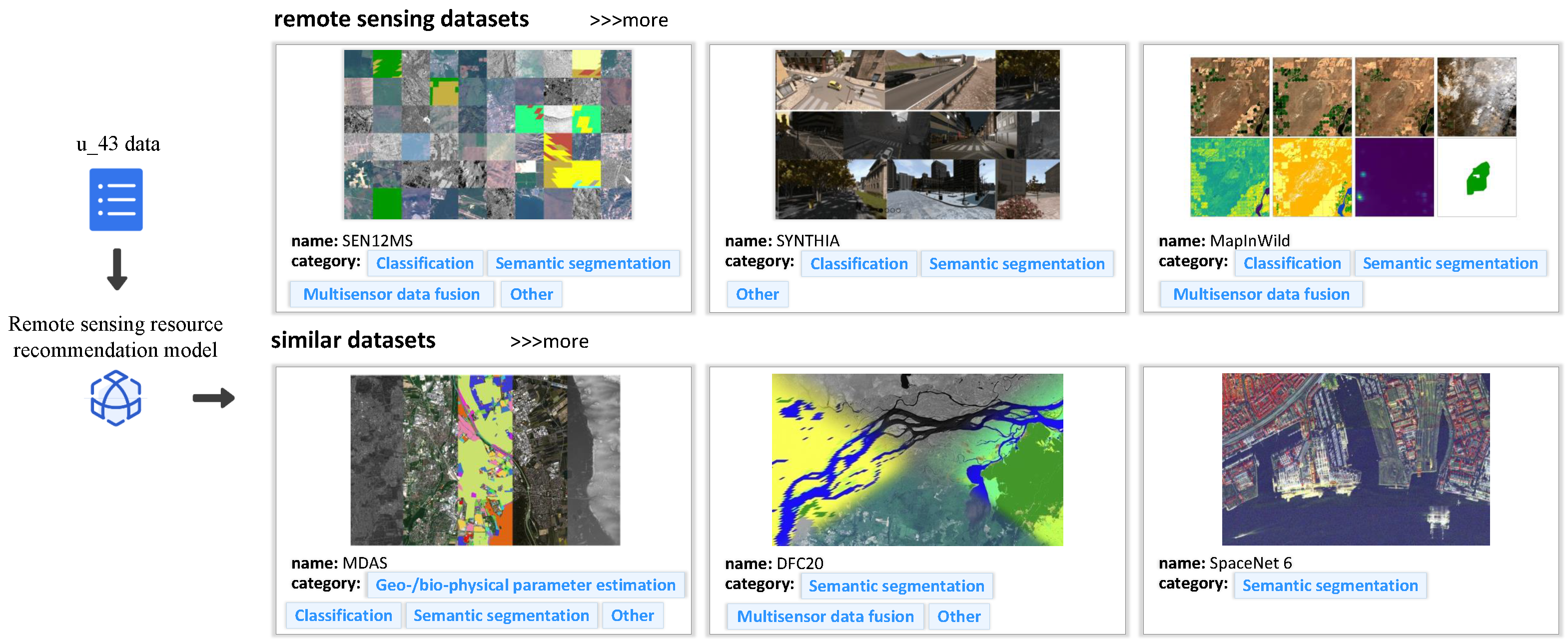Open the SpaceNet 6 harbor thumbnail
The width and height of the screenshot is (1568, 642).
pyautogui.click(x=1355, y=460)
